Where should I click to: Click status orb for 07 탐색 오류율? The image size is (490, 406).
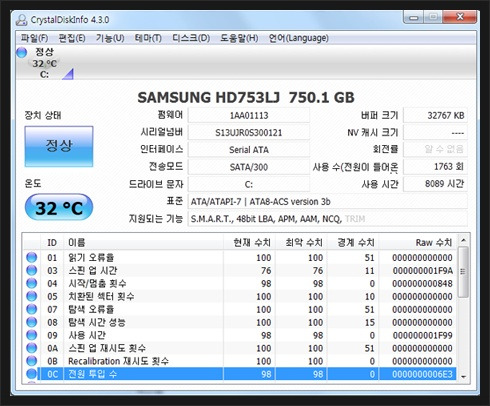coord(32,309)
